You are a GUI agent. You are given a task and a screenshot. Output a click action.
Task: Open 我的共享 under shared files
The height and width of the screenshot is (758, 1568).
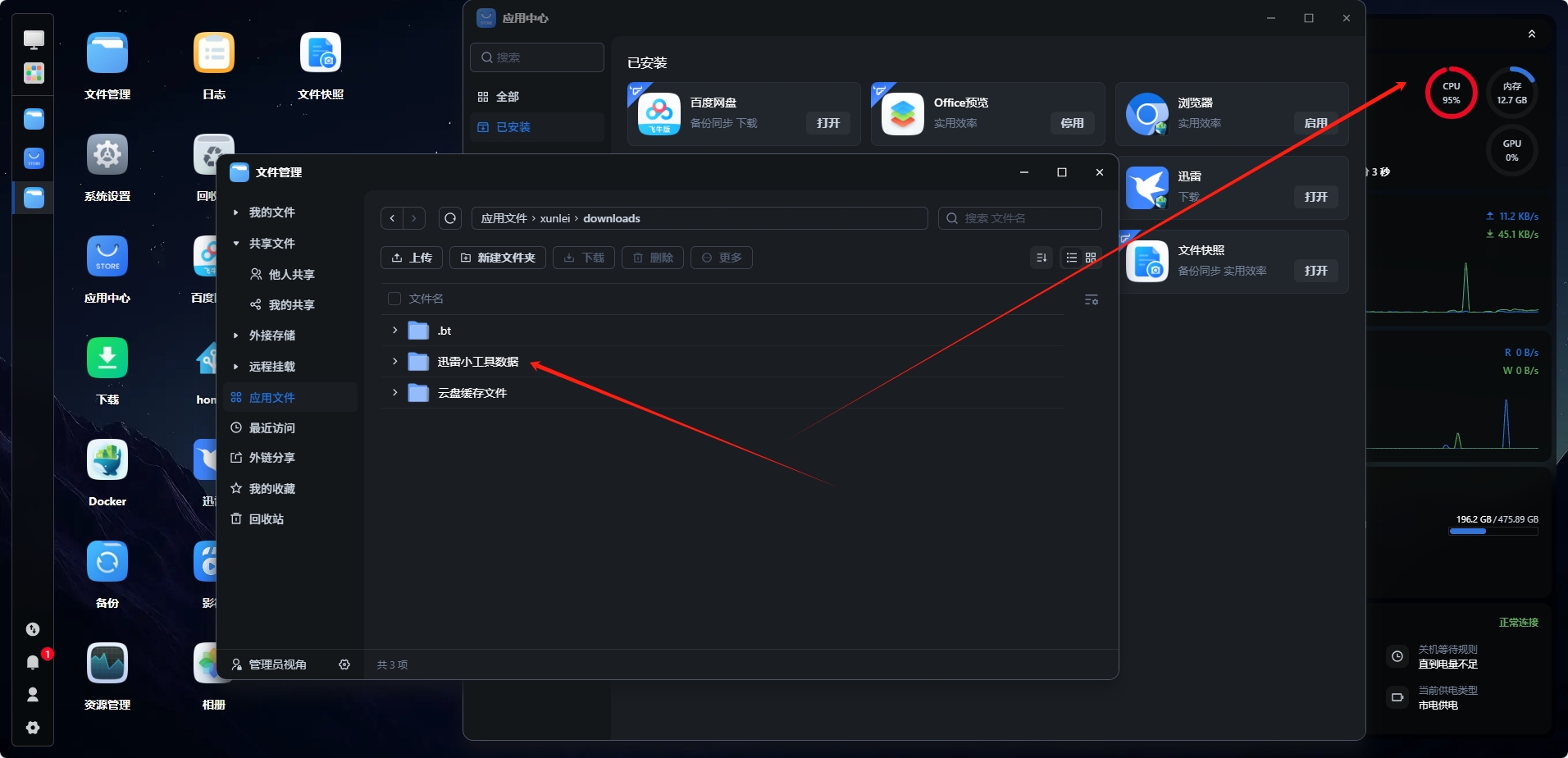click(290, 305)
